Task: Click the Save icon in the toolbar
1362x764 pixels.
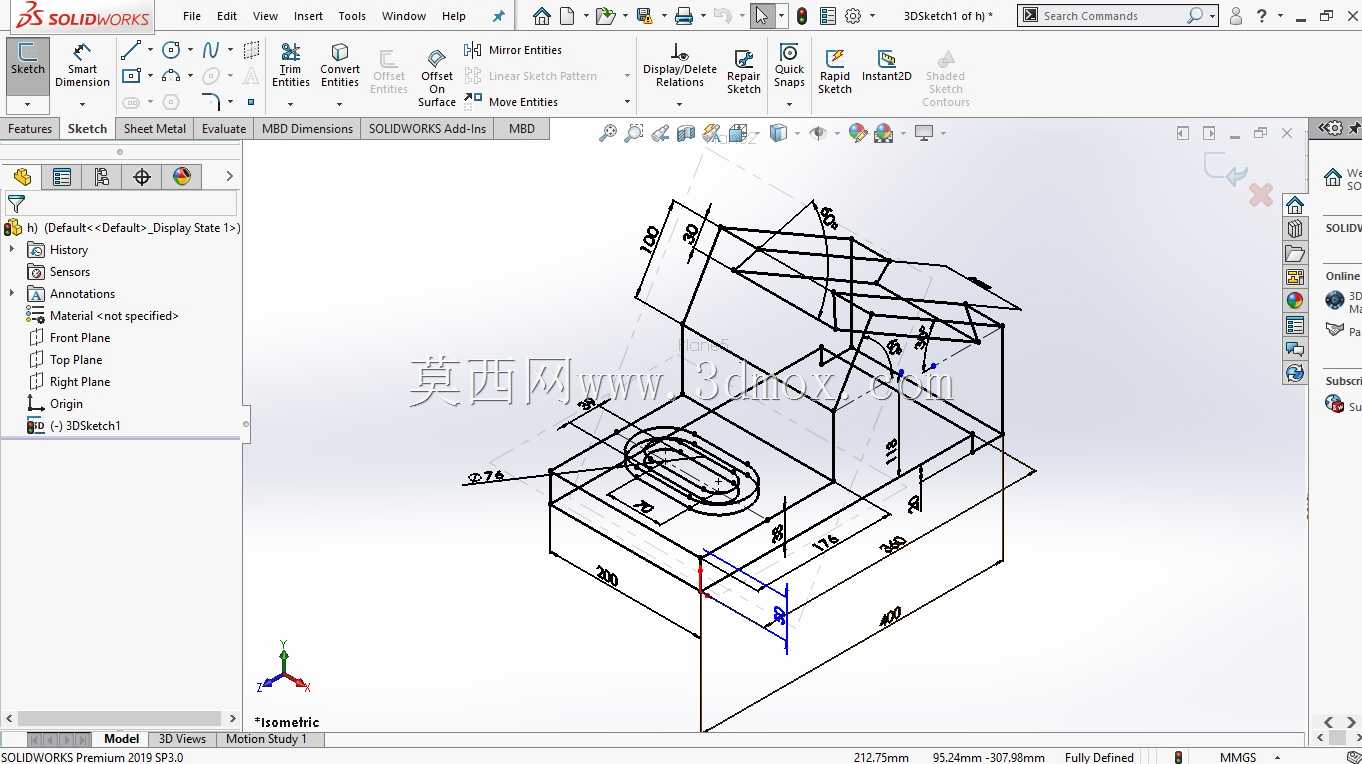Action: pos(644,16)
